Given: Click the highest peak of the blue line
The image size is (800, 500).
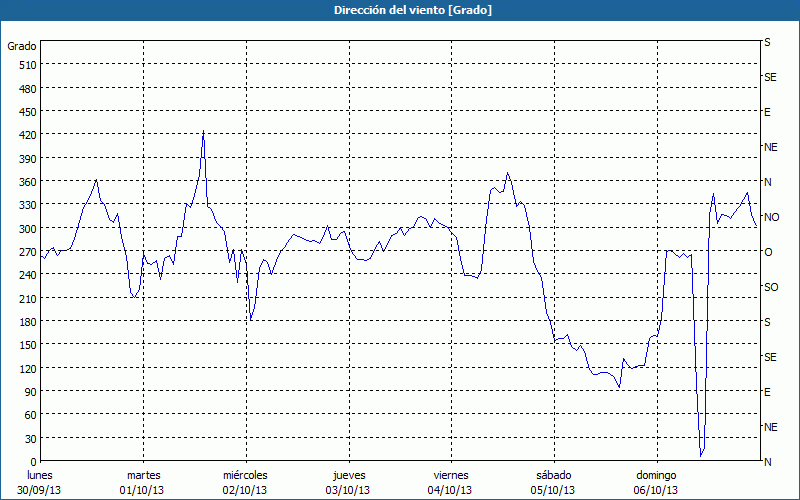Looking at the screenshot, I should (x=203, y=132).
